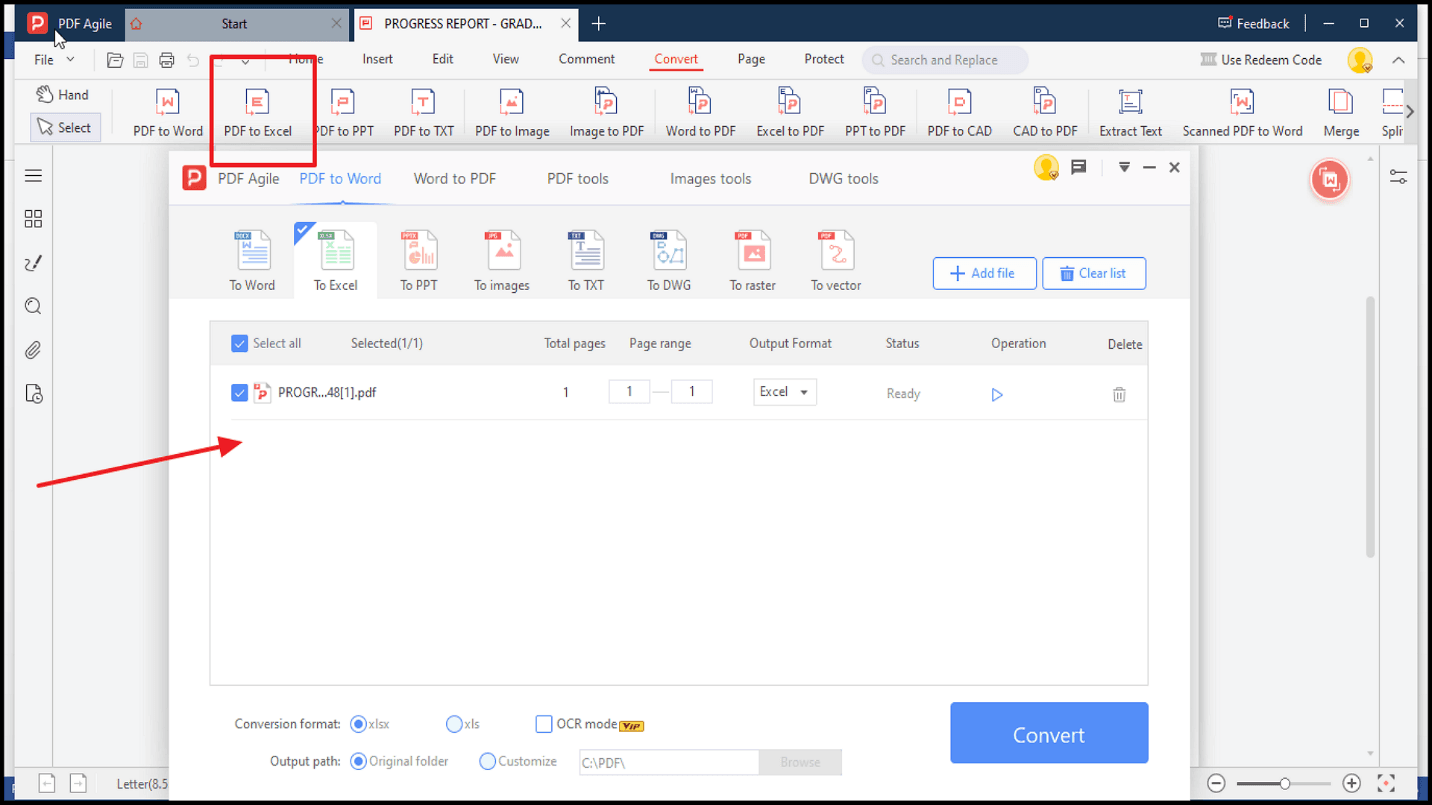
Task: Collapse the ribbon with up chevron
Action: pyautogui.click(x=1399, y=60)
